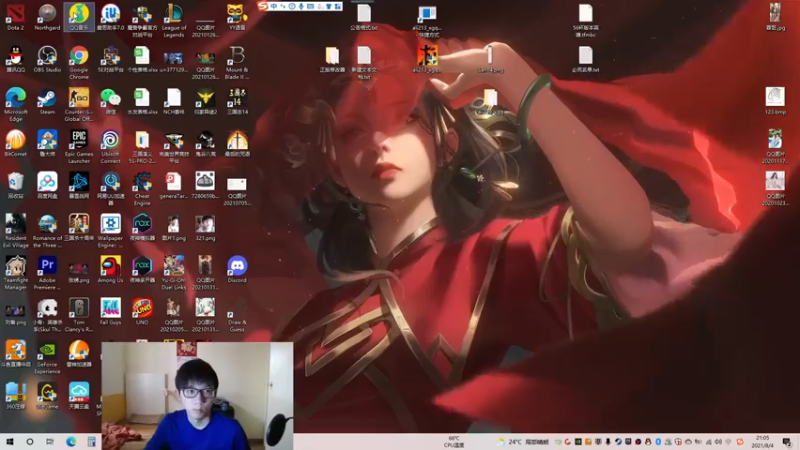Open the Romance of the Three Kingdoms shortcut
Screen dimensions: 800x450
point(47,231)
